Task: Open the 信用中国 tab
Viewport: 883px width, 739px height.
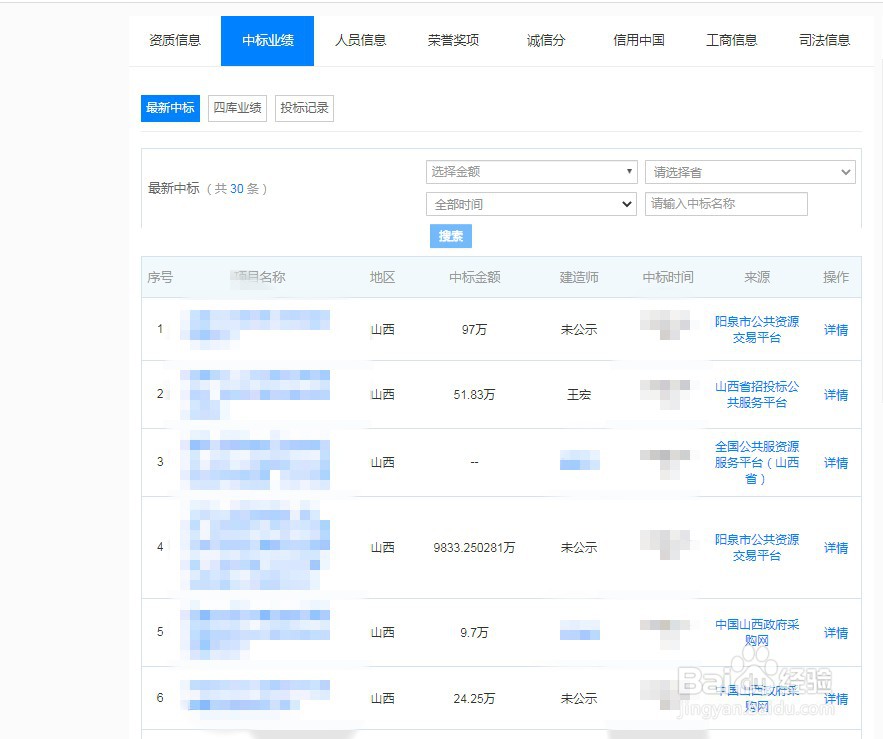Action: (x=639, y=41)
